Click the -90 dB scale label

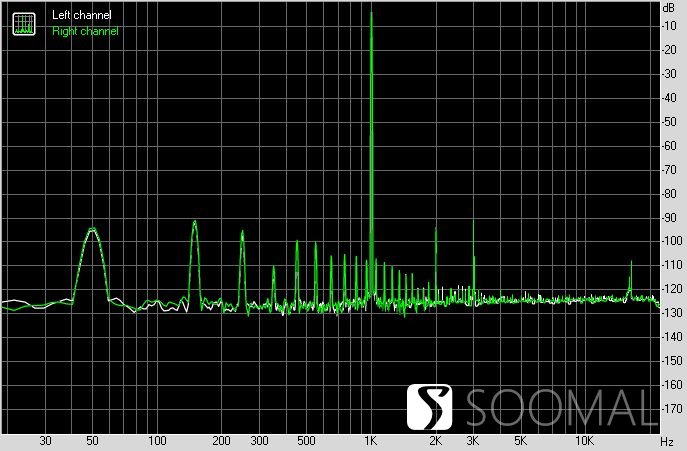[x=670, y=217]
